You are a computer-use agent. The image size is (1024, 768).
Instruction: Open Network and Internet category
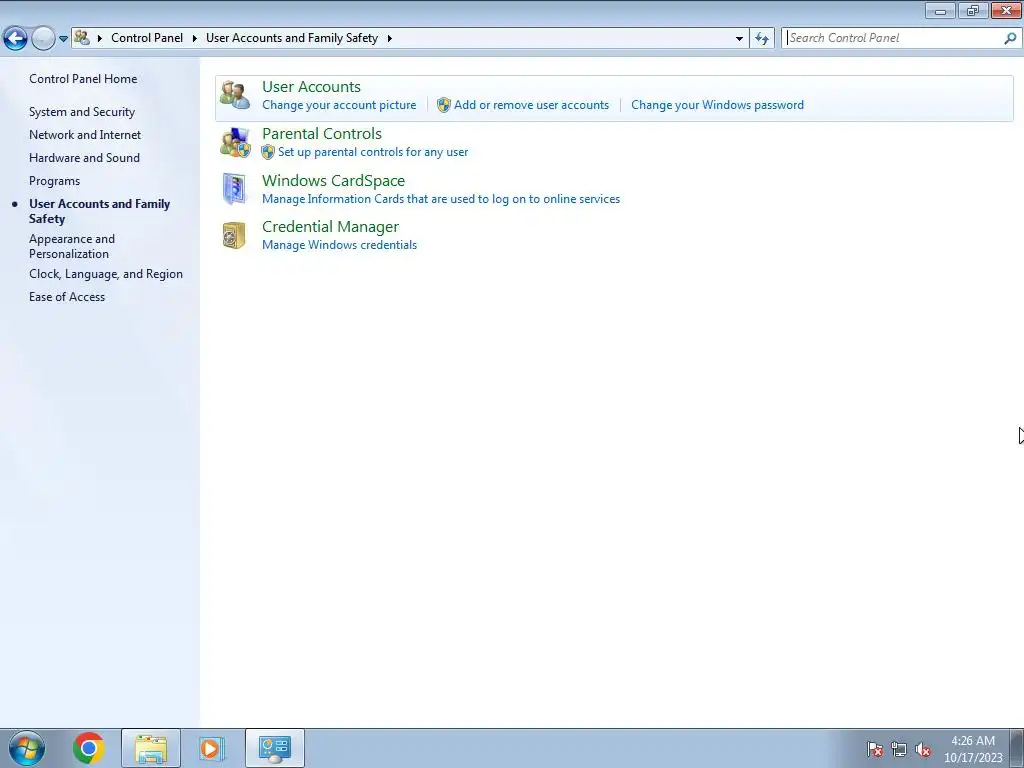(85, 135)
